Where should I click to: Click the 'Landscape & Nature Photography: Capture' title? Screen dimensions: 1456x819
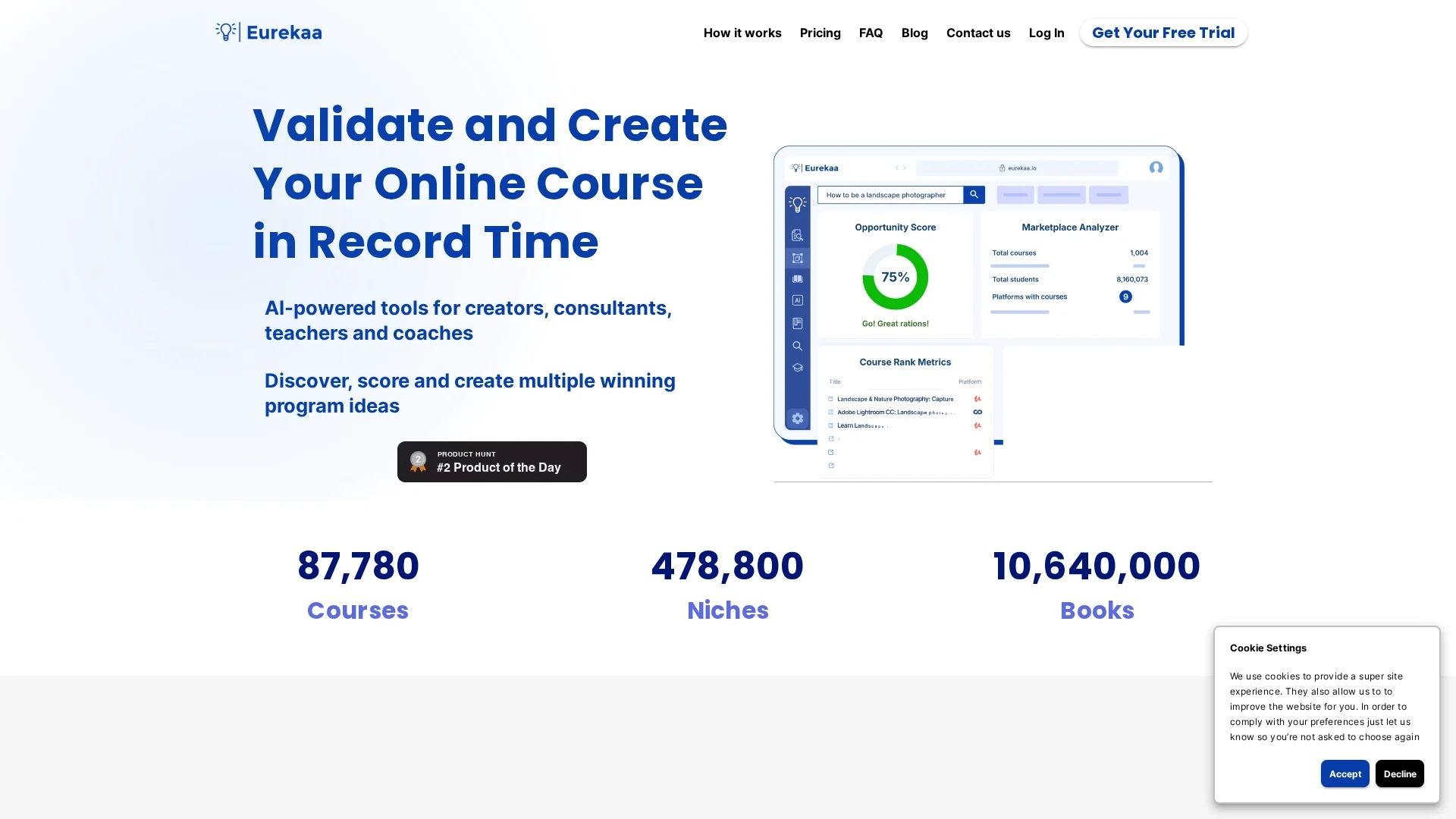[895, 399]
